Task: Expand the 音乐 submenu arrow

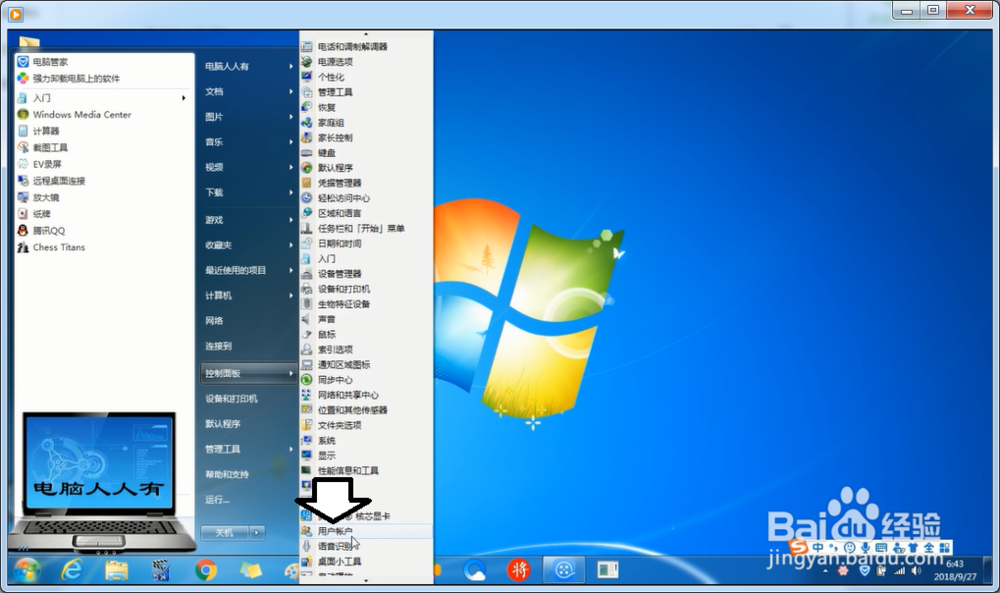Action: click(x=291, y=142)
